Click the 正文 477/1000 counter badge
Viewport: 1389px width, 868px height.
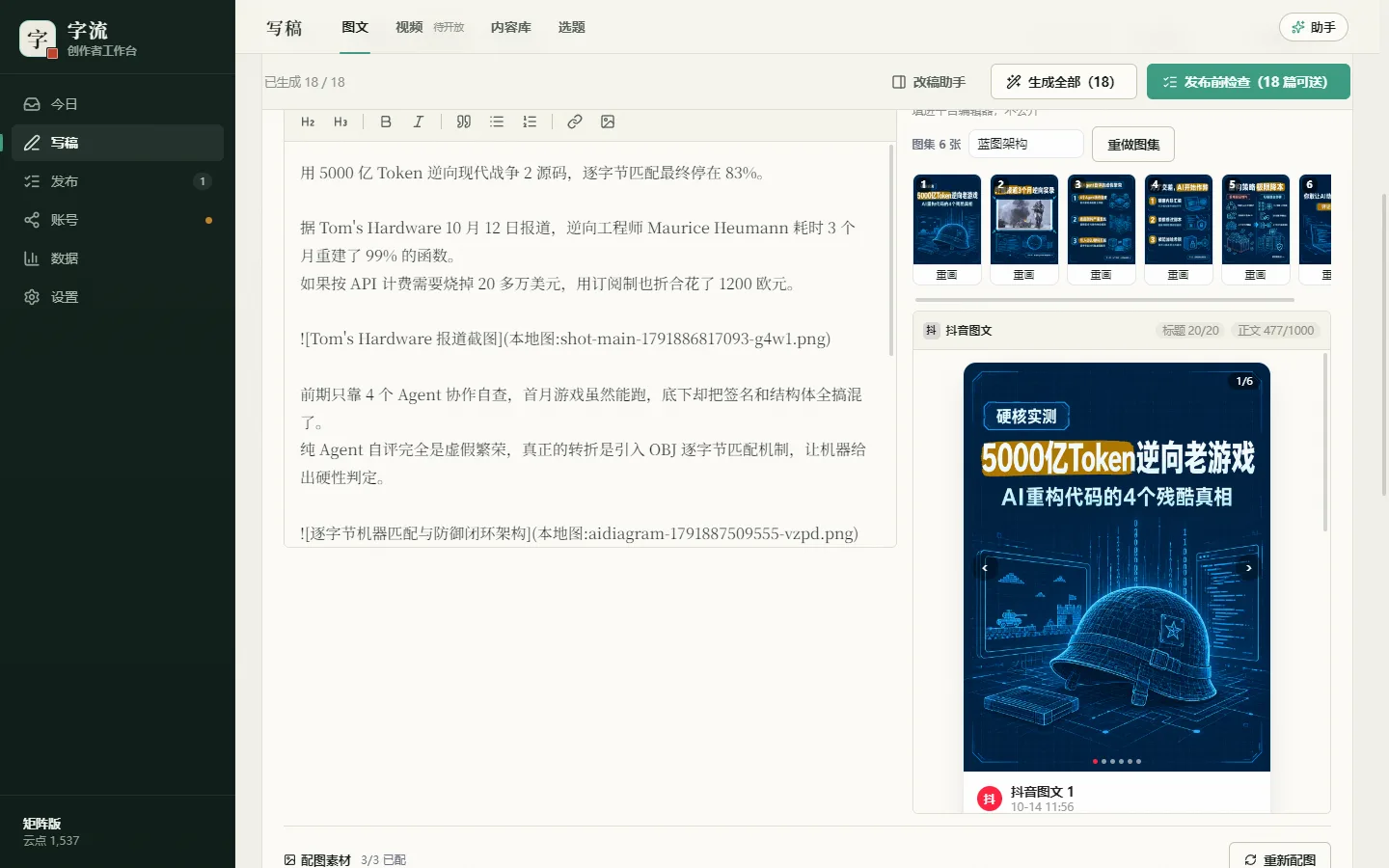point(1275,330)
